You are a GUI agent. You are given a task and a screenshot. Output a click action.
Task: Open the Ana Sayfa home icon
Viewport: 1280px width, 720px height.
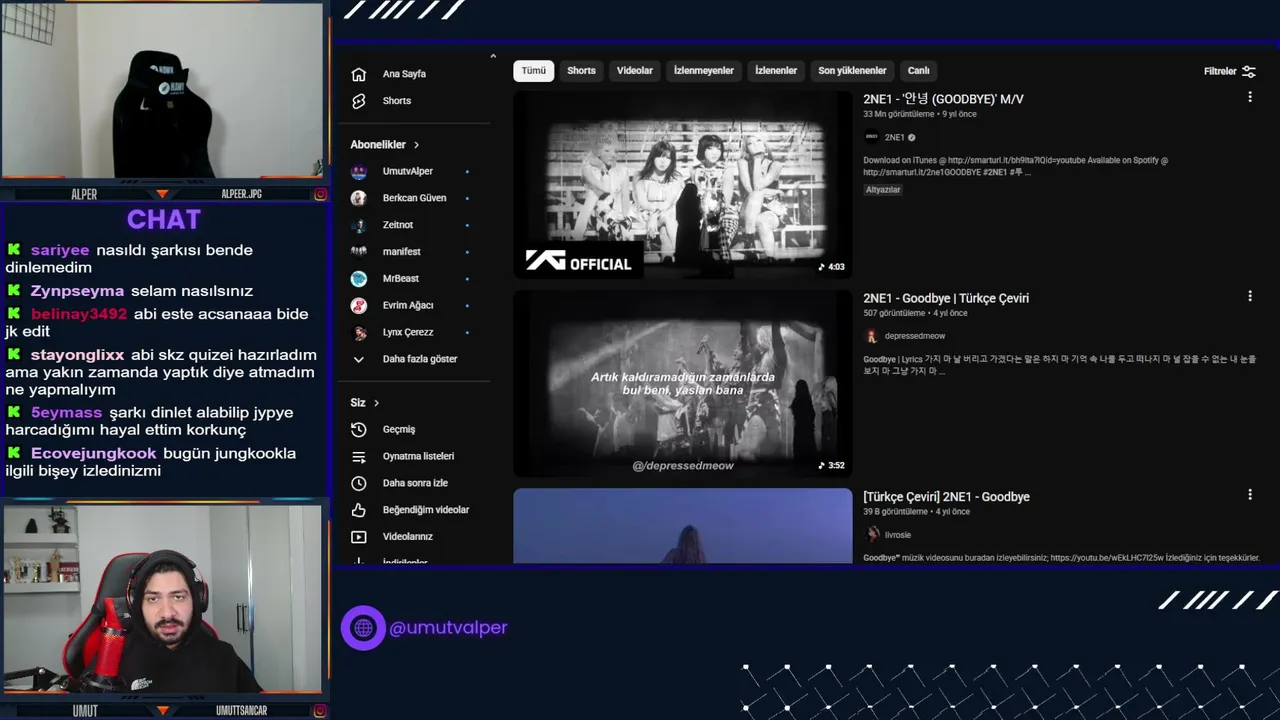359,74
